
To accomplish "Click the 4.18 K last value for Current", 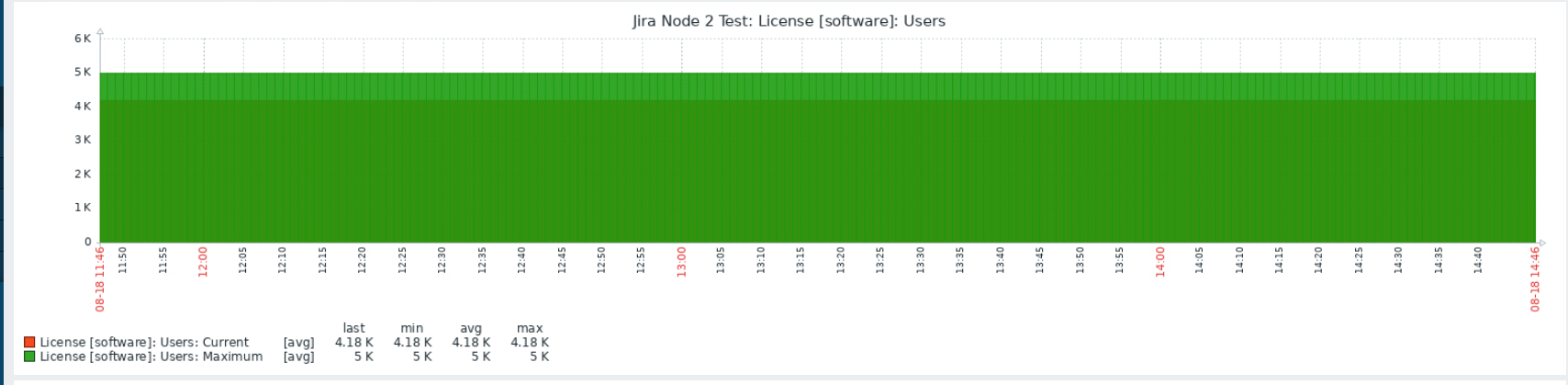I will coord(353,342).
